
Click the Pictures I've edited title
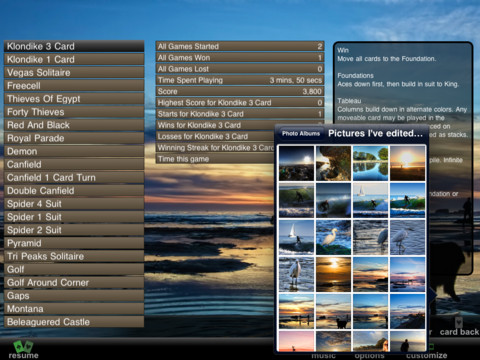coord(375,133)
